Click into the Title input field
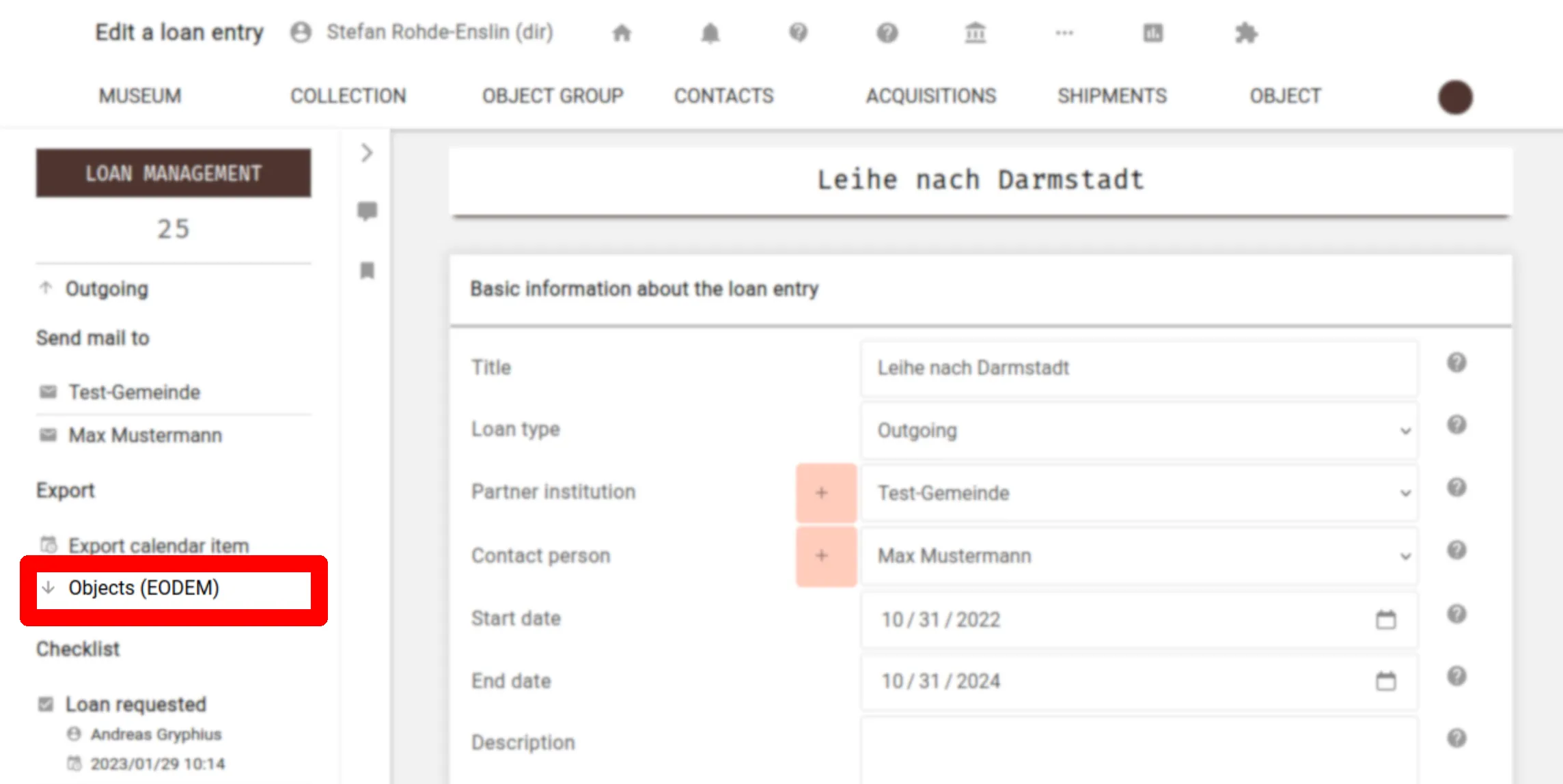This screenshot has height=784, width=1563. pyautogui.click(x=1139, y=368)
